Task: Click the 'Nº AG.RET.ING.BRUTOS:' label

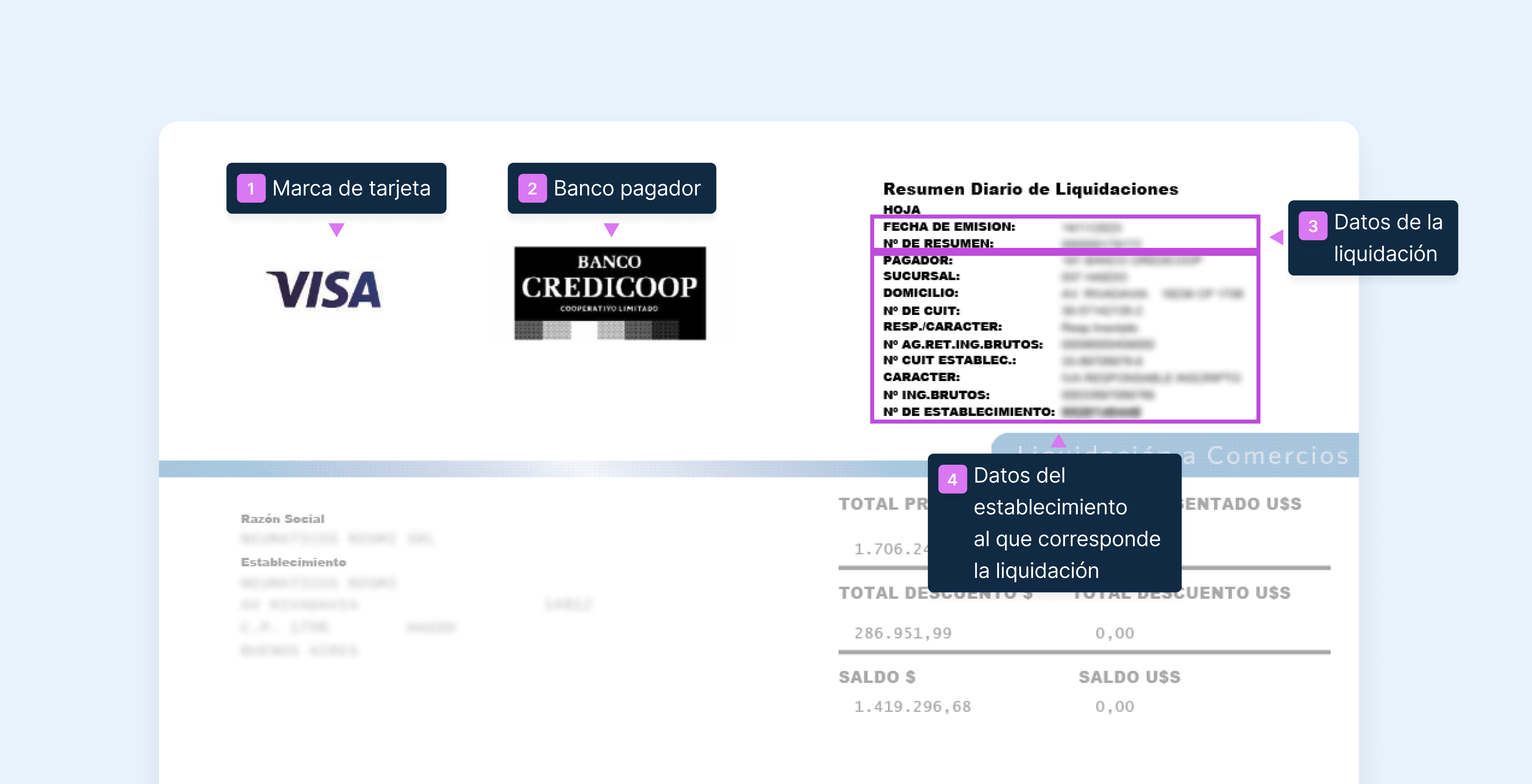Action: pos(963,344)
